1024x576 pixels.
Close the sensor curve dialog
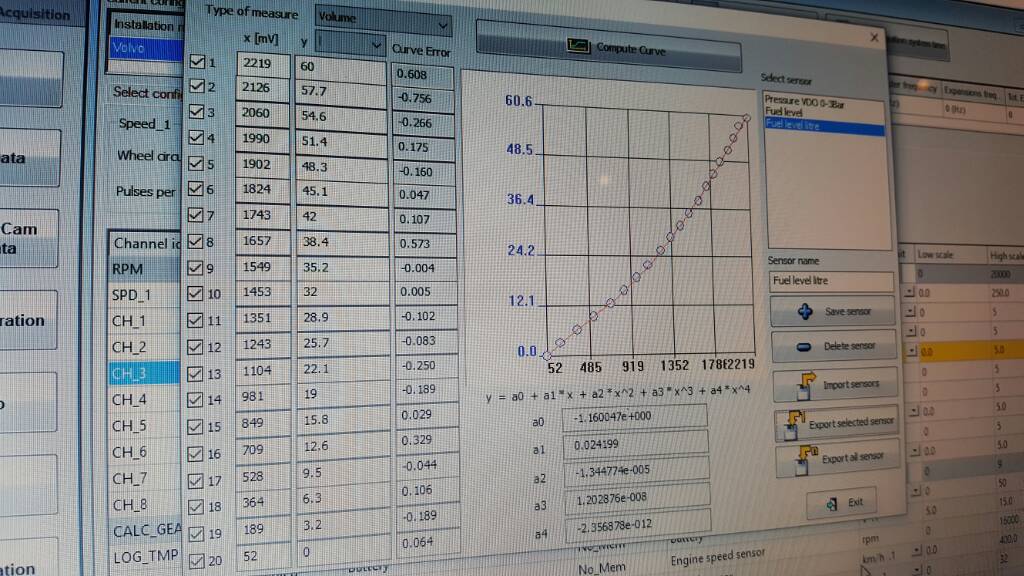tap(874, 38)
